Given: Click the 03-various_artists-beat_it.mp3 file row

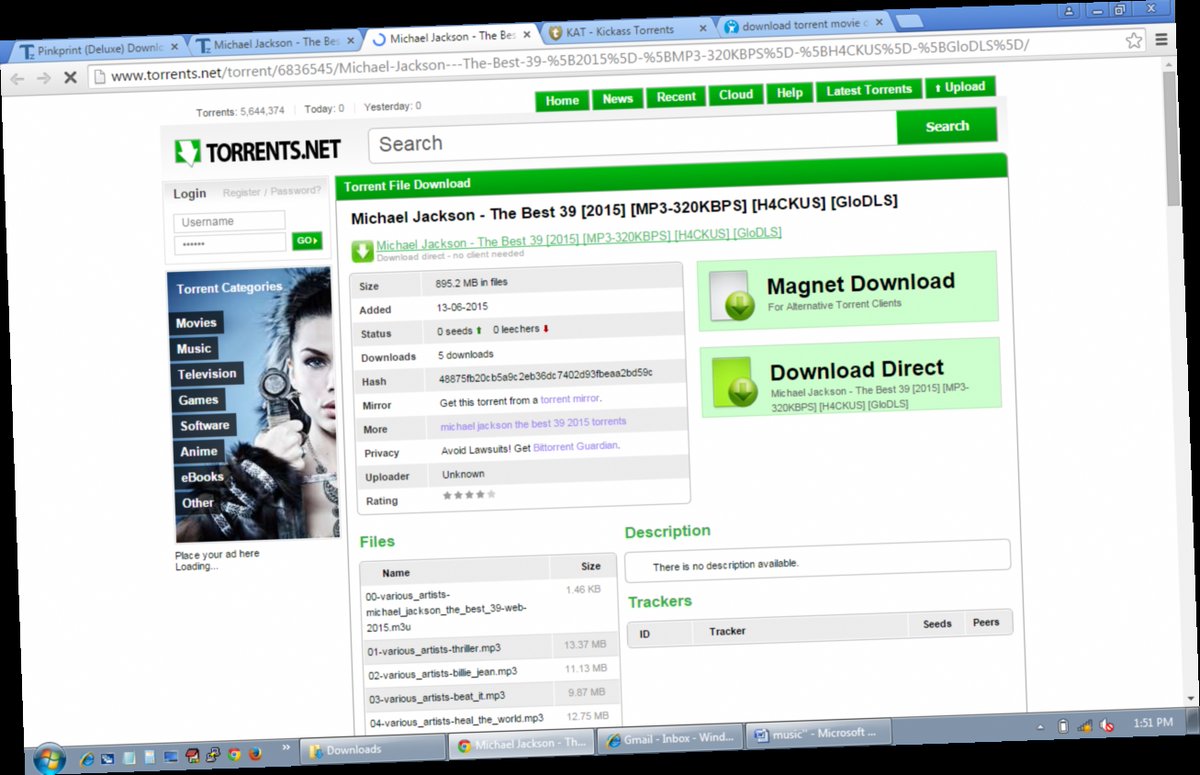Looking at the screenshot, I should tap(491, 695).
